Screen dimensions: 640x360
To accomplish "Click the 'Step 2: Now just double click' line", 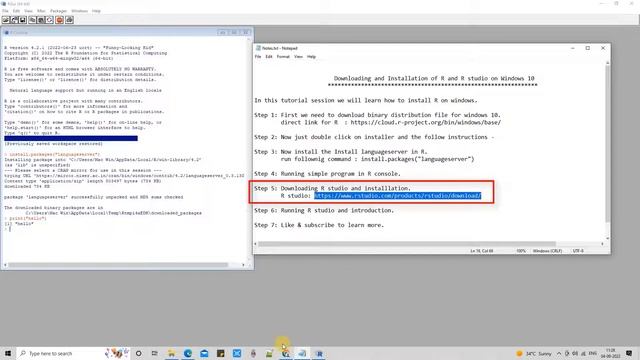I will click(374, 137).
